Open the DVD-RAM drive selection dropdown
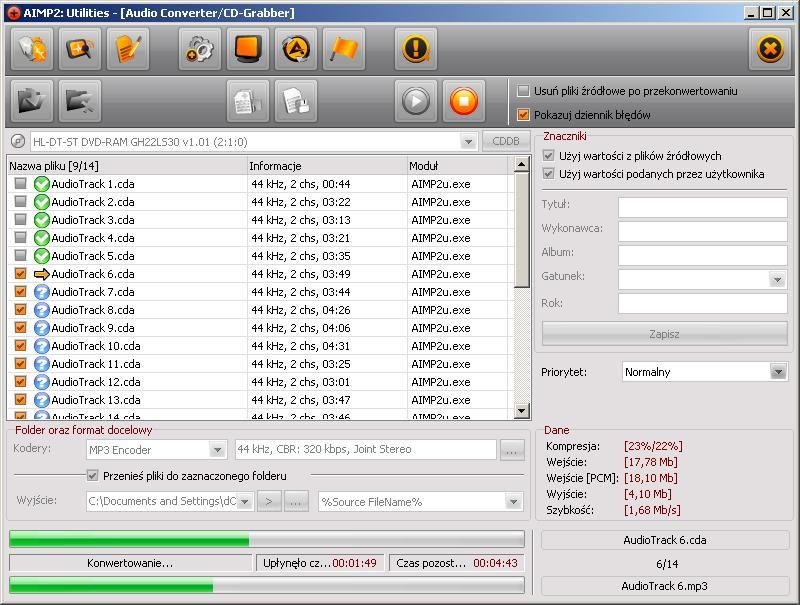 (x=468, y=141)
